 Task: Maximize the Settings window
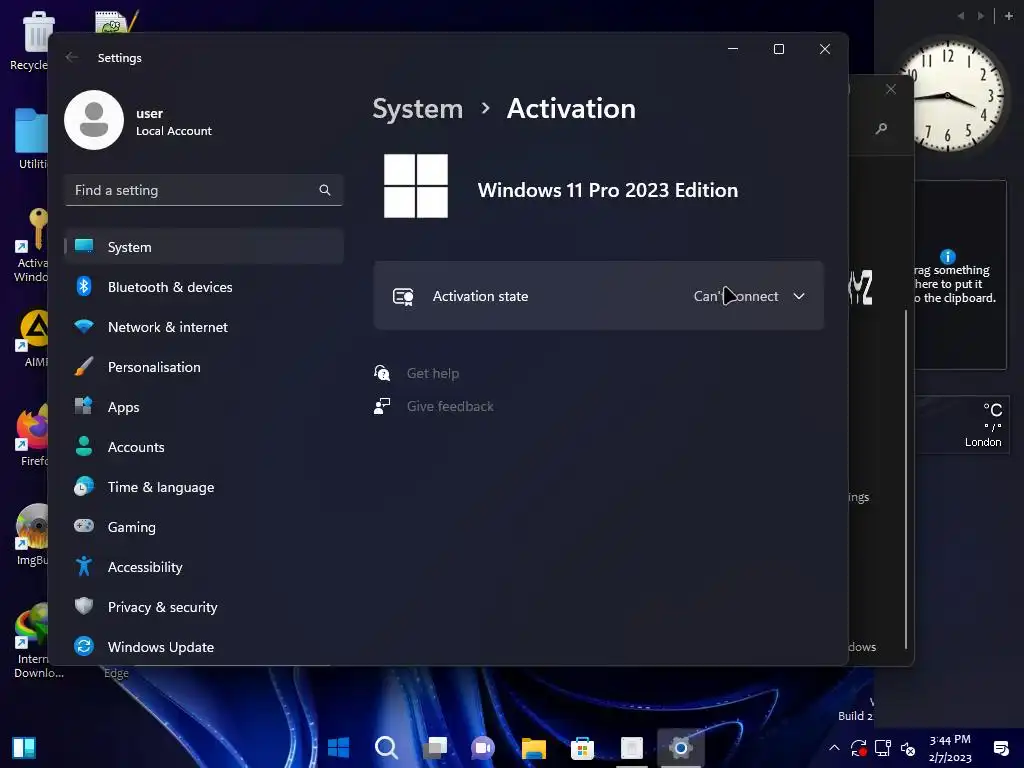[x=778, y=49]
